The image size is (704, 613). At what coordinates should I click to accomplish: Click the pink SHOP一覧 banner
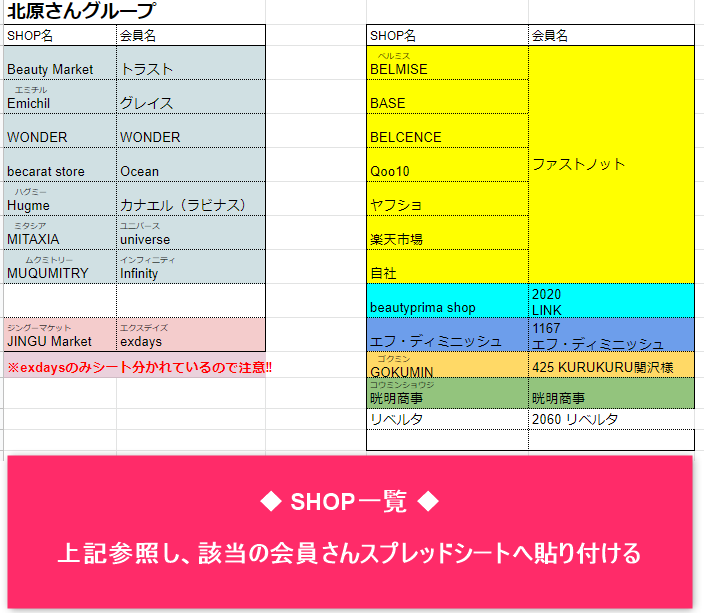pos(350,532)
